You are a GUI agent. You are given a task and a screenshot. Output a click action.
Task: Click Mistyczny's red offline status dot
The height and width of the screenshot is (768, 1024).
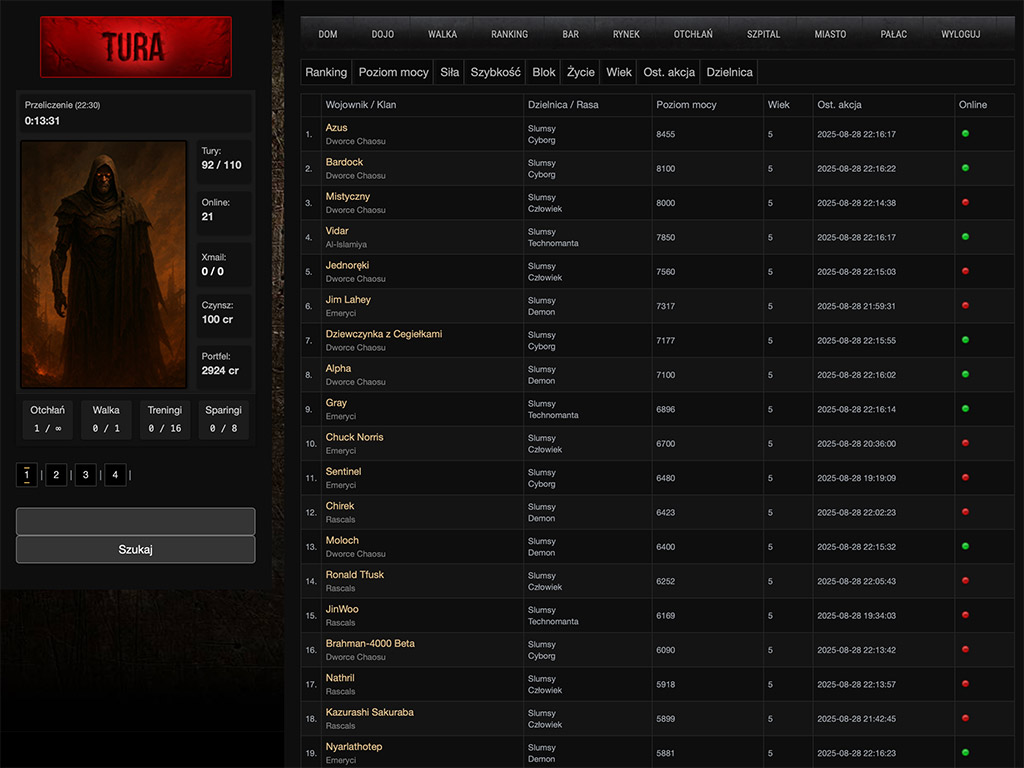click(965, 203)
